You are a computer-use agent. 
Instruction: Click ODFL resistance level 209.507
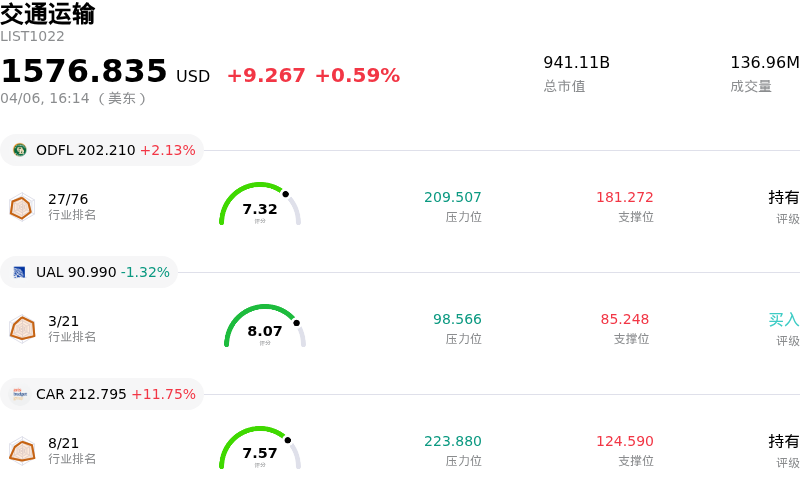(x=452, y=197)
